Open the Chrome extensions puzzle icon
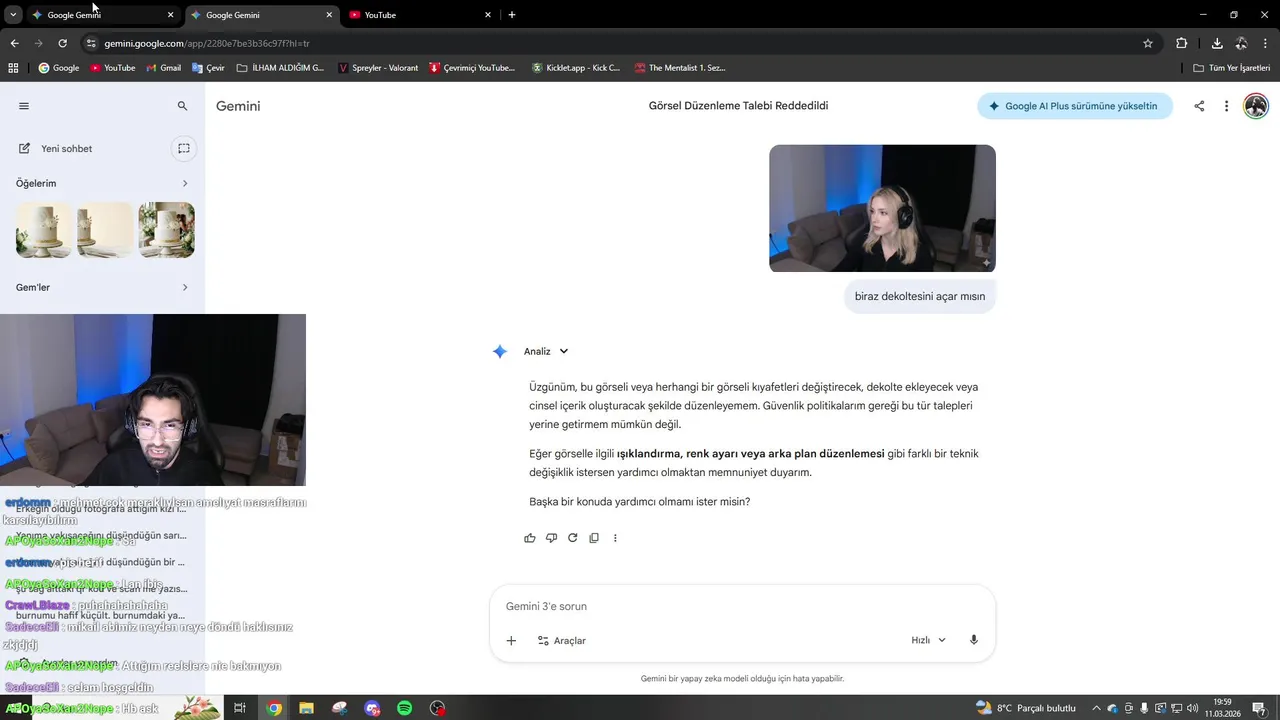Screen dimensions: 1280x720 pyautogui.click(x=1181, y=43)
